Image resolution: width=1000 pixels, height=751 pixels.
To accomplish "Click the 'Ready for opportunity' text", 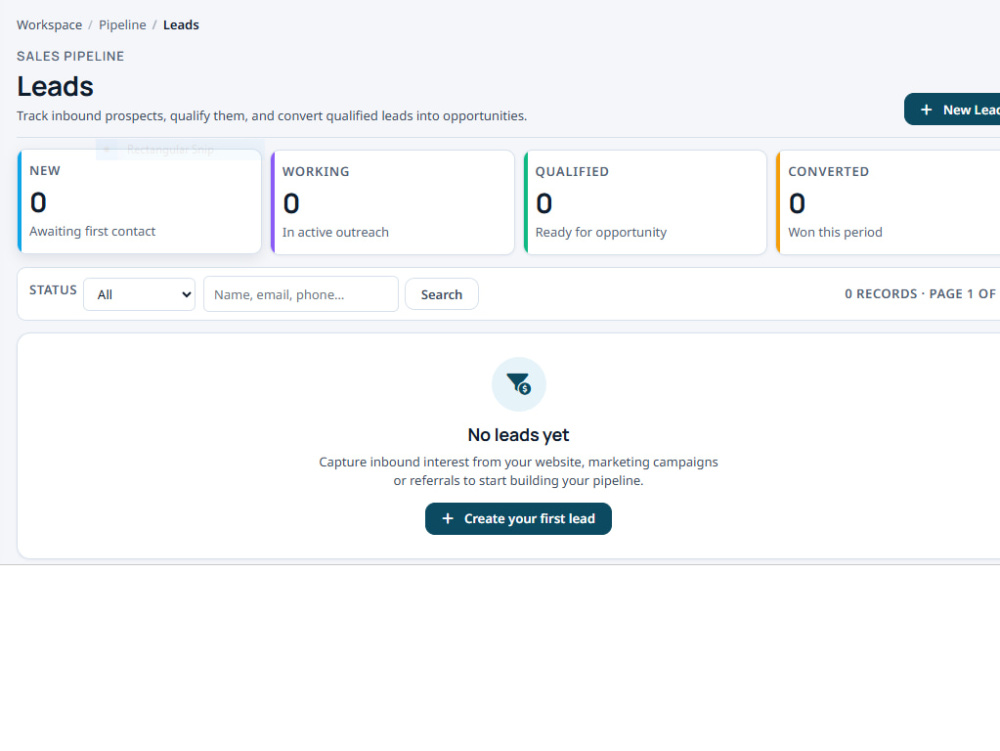I will [x=601, y=232].
